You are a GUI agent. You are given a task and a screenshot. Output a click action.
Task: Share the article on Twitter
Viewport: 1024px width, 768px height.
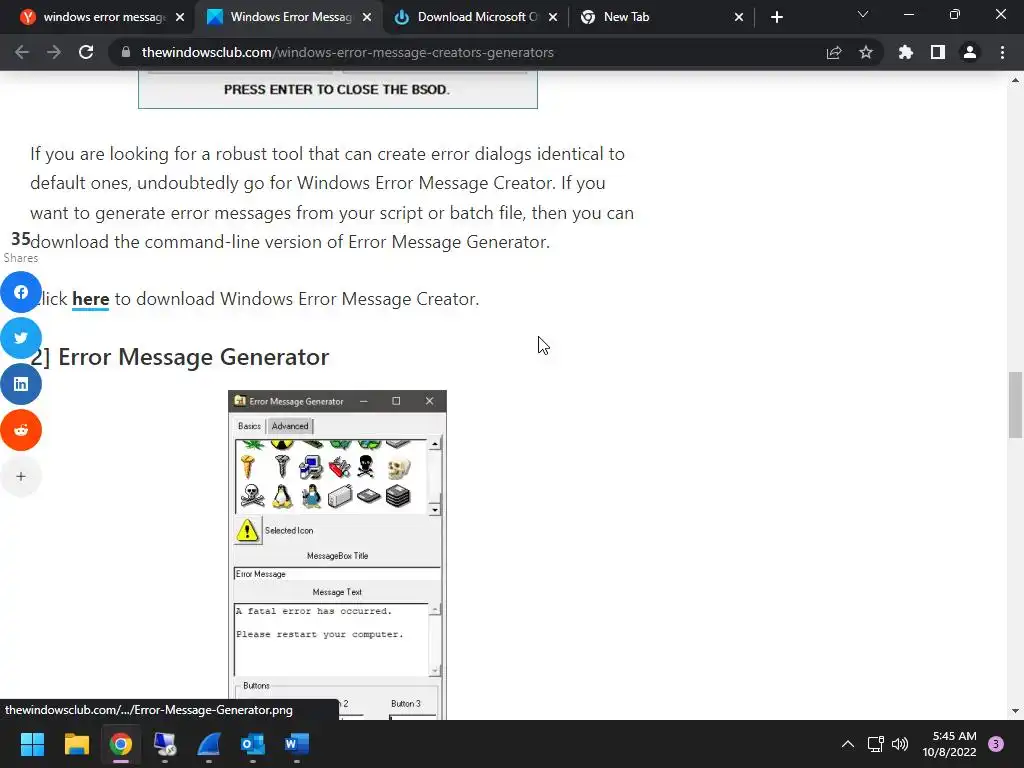(x=21, y=338)
